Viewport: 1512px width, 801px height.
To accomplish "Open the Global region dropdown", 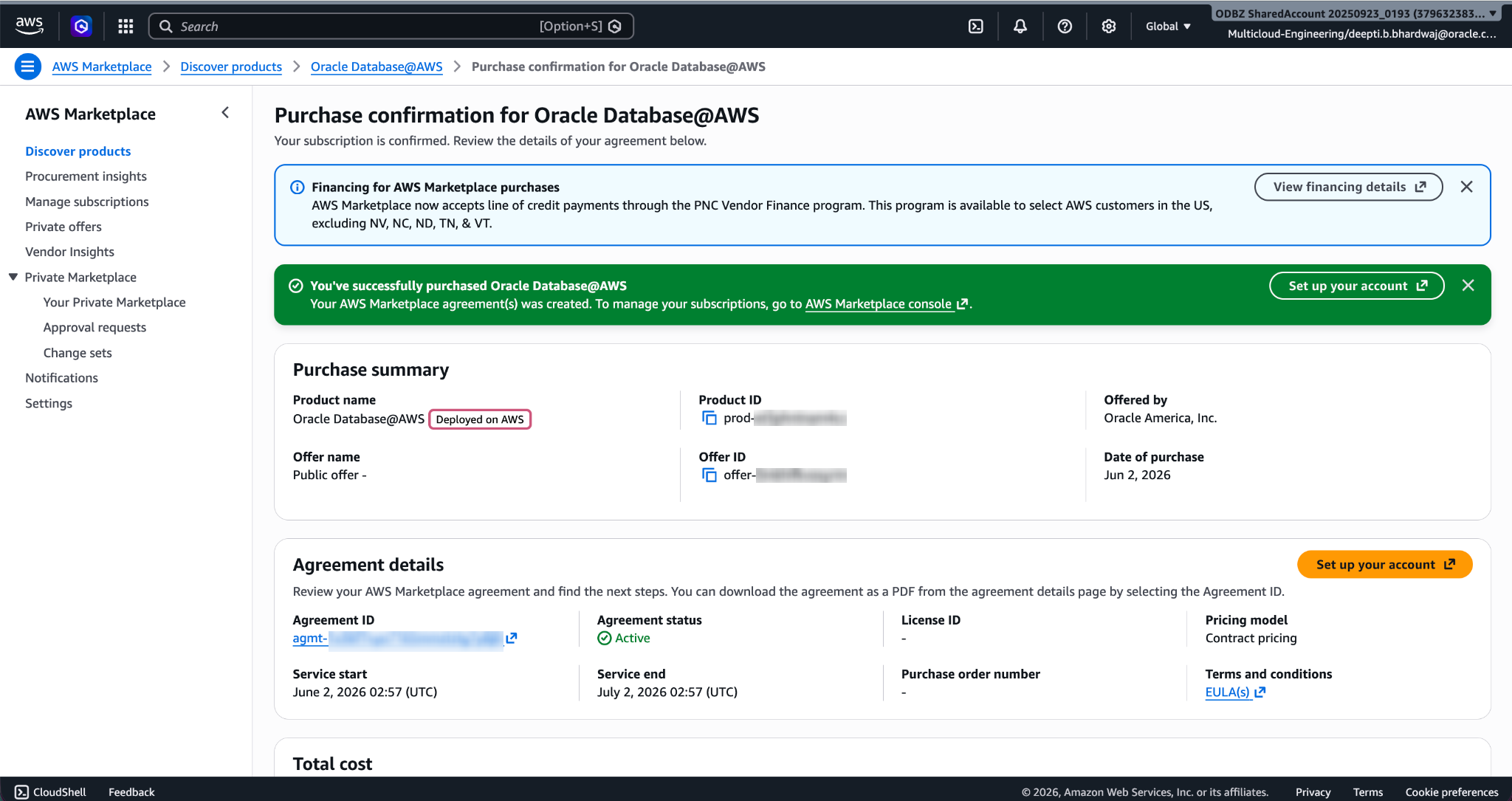I will pyautogui.click(x=1168, y=27).
